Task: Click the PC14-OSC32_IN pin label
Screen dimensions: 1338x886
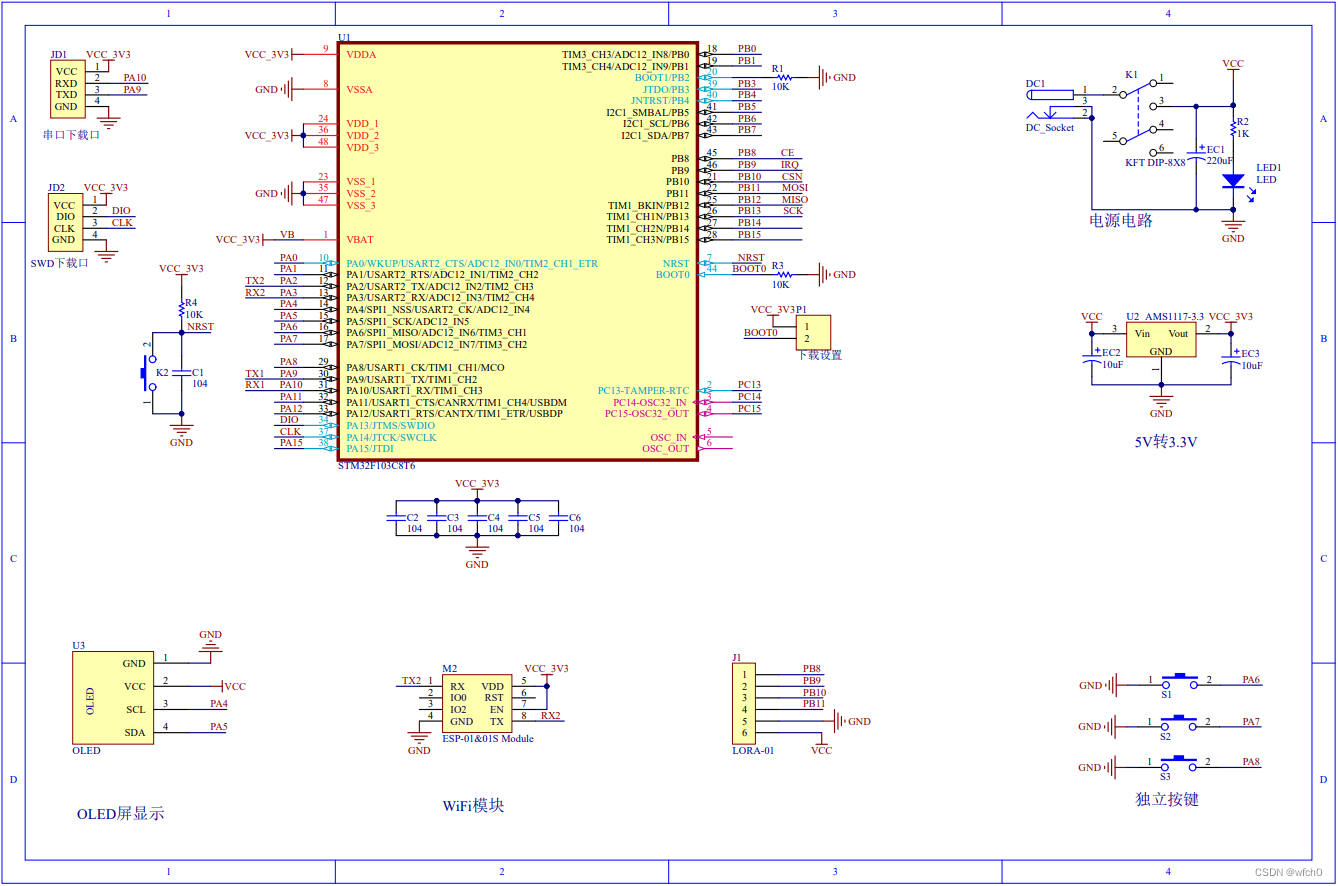Action: point(651,402)
